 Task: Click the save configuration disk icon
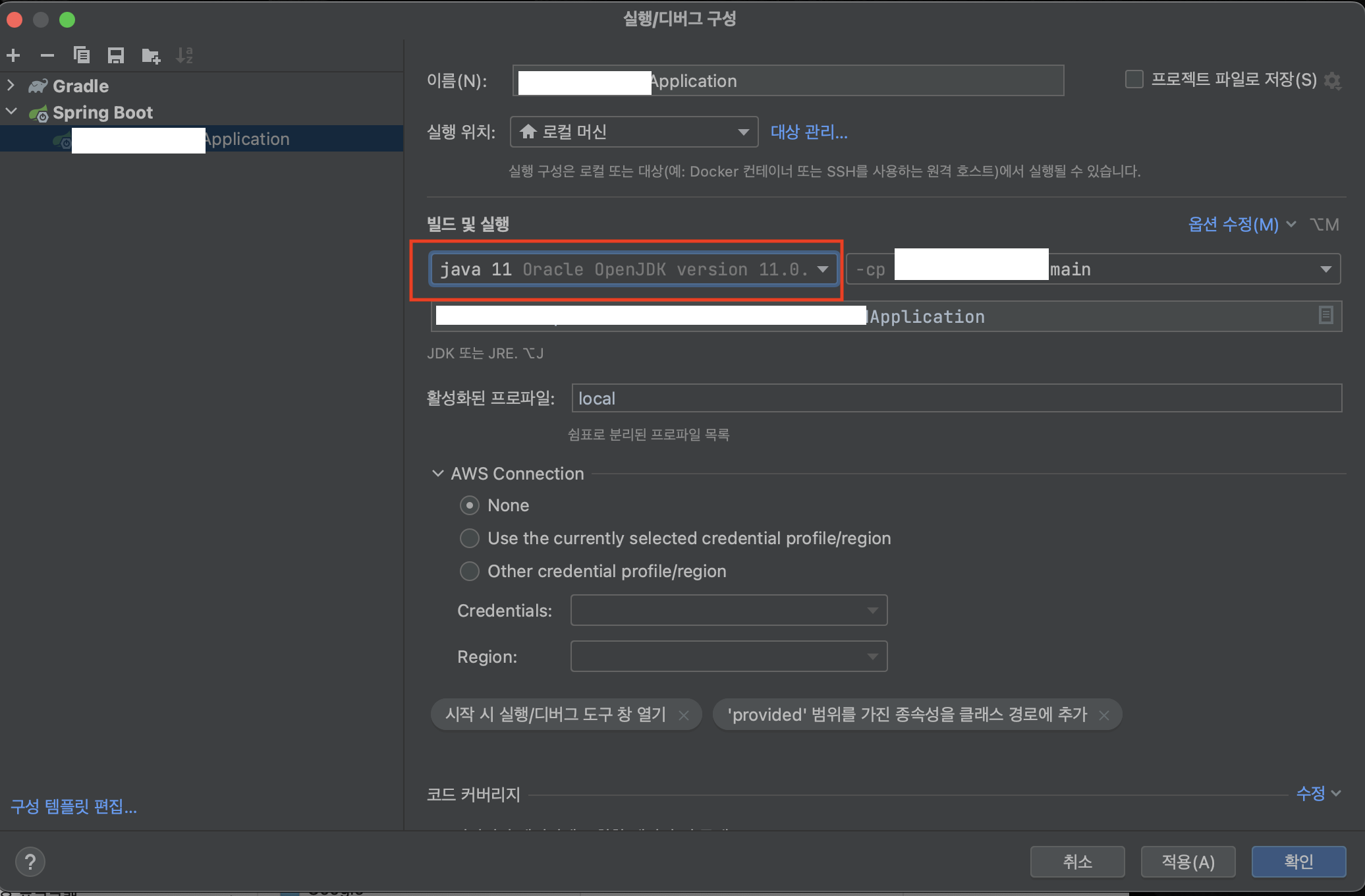coord(116,55)
